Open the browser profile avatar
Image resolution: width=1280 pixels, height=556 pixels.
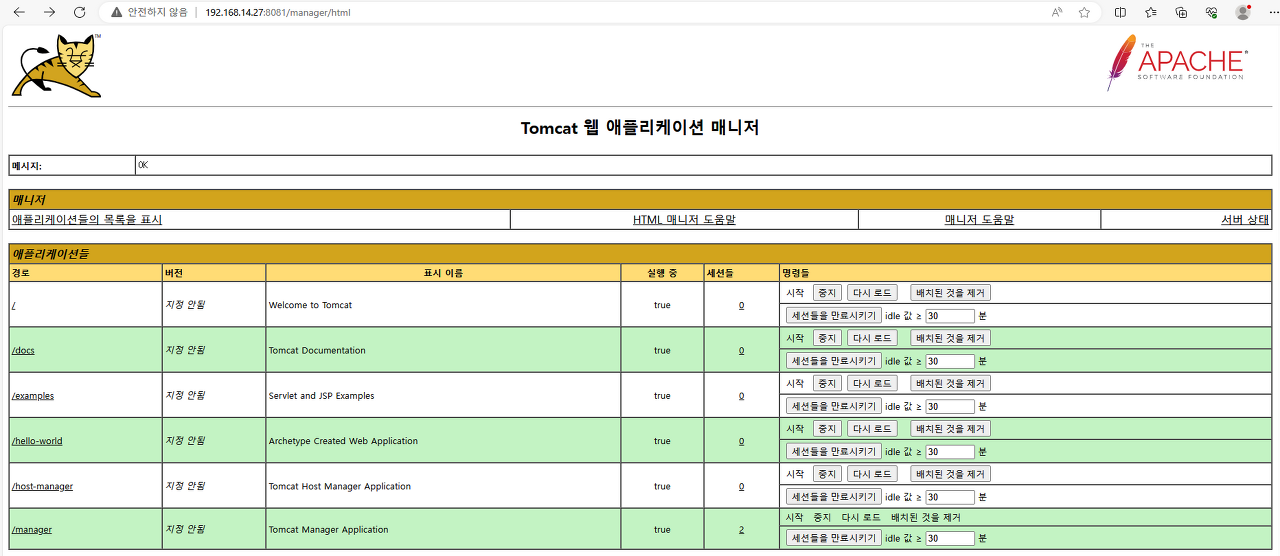tap(1243, 13)
